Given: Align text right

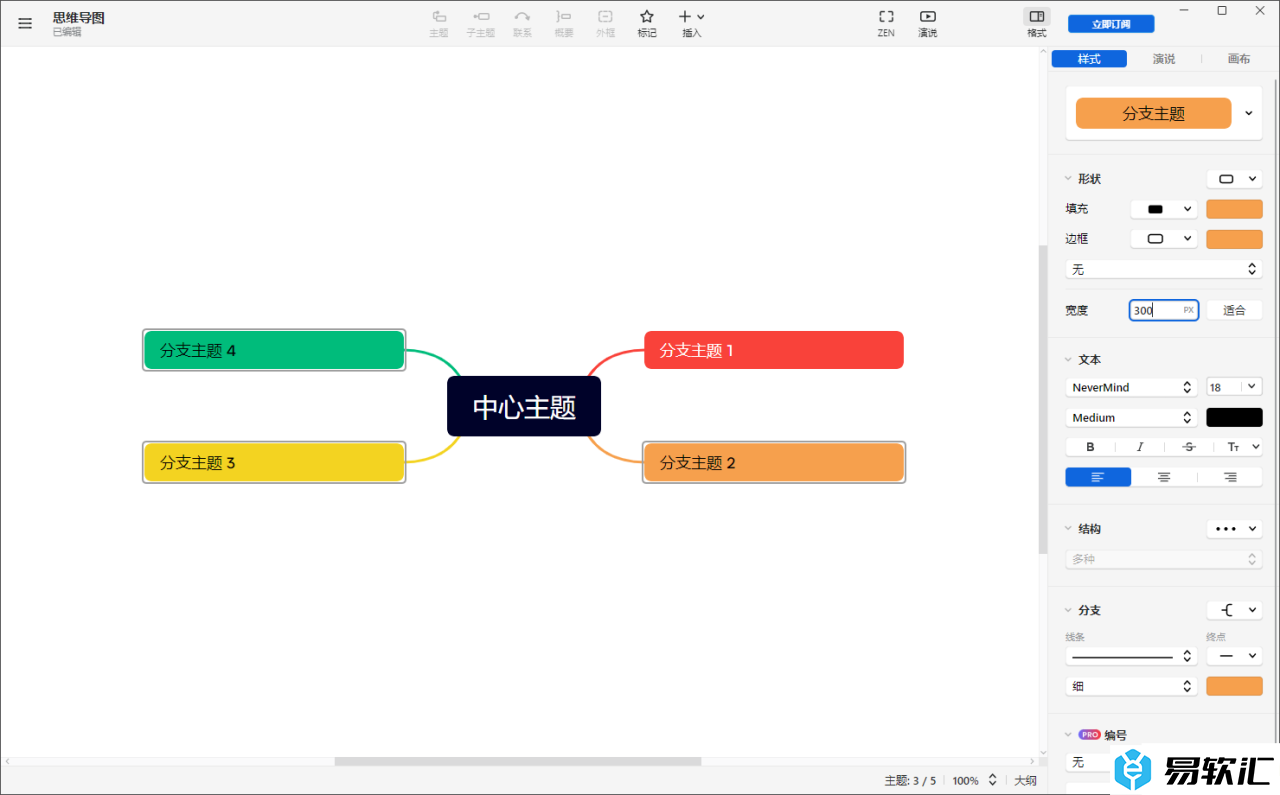Looking at the screenshot, I should click(1230, 477).
